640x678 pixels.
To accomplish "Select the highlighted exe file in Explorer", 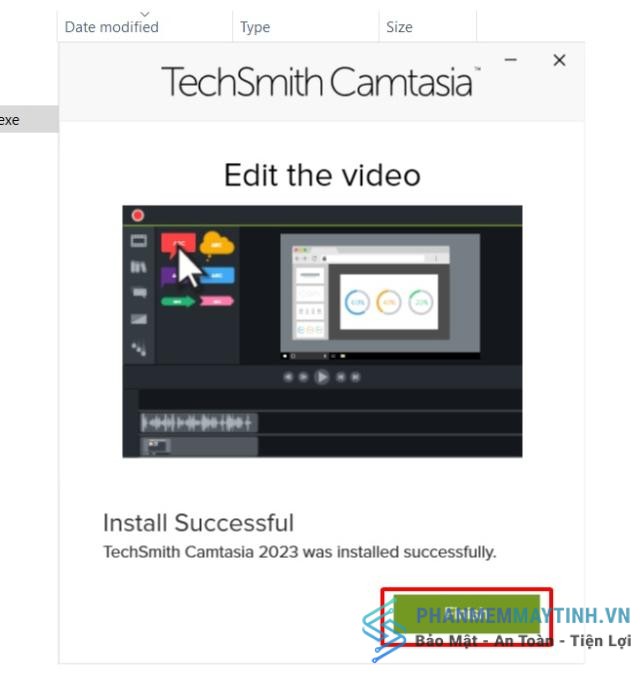I will (29, 119).
